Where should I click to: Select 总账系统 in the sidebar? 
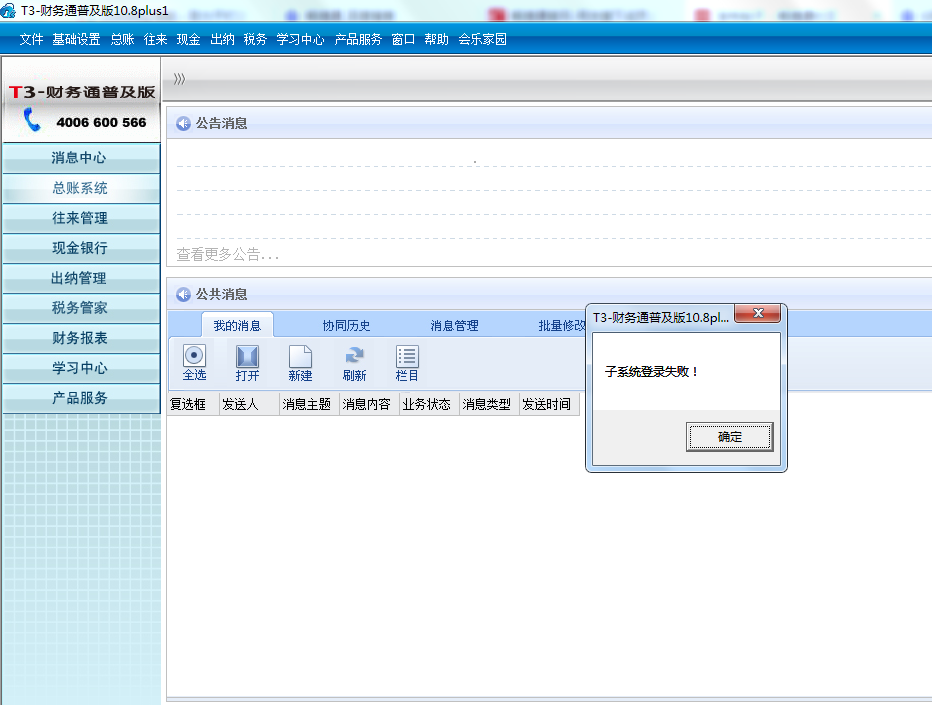coord(81,188)
